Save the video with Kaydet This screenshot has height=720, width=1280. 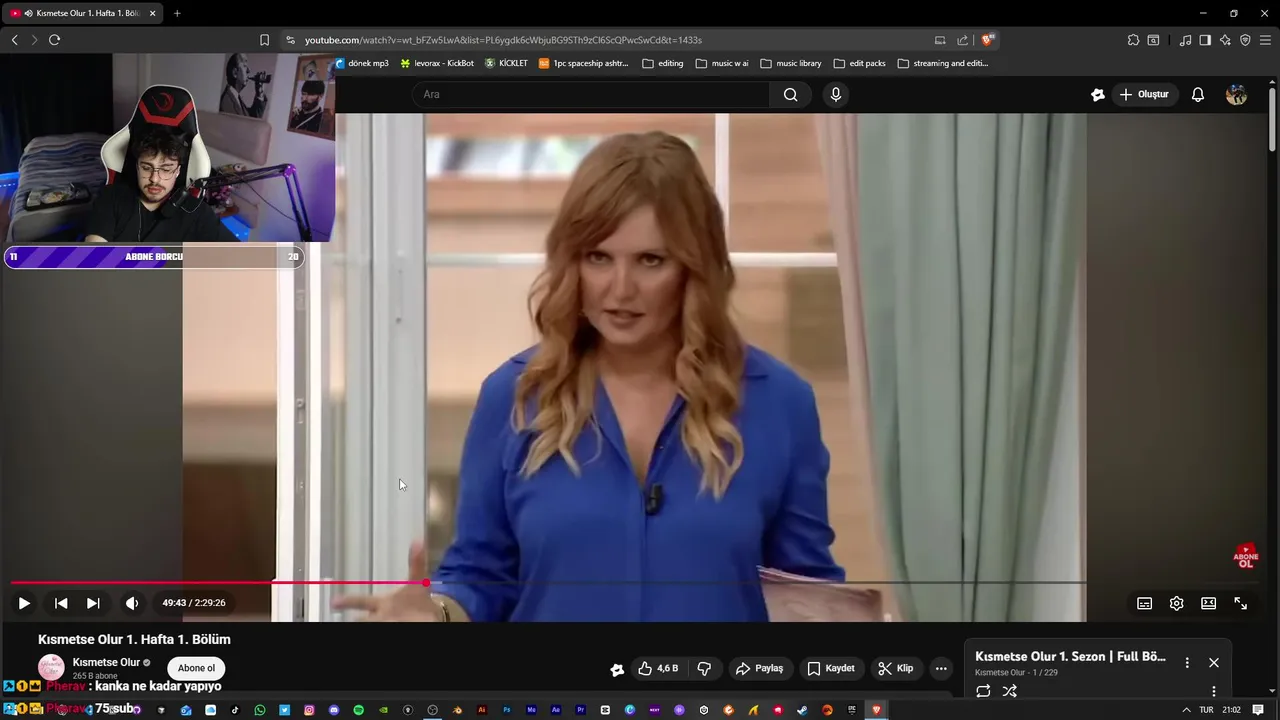[x=831, y=668]
